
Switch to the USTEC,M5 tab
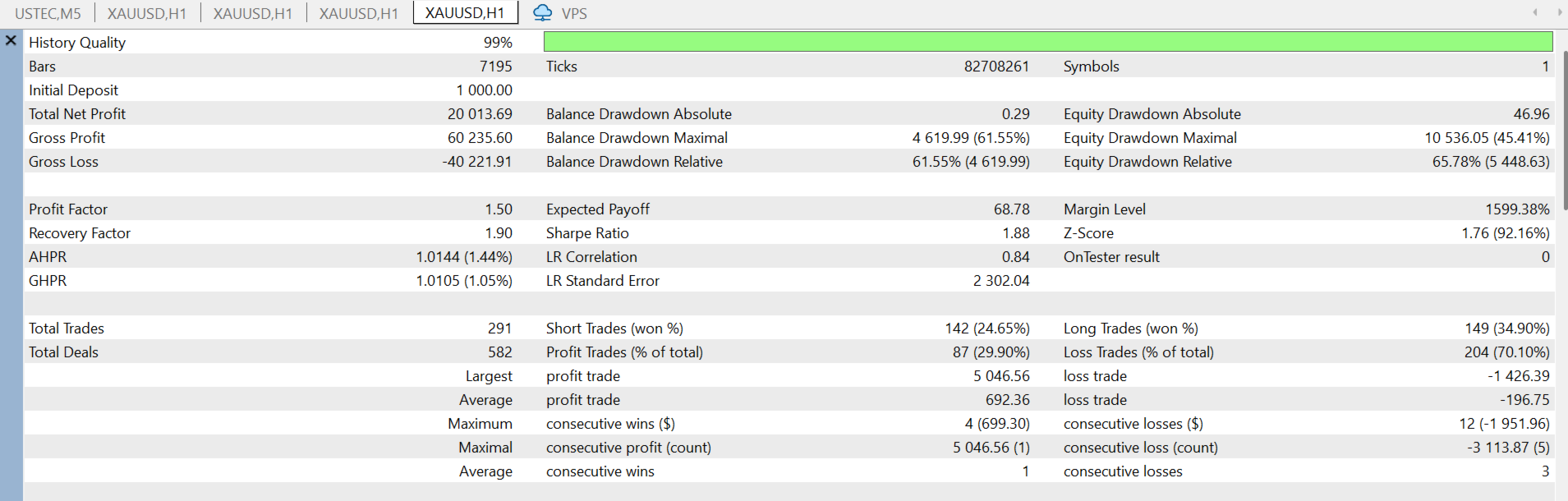tap(48, 13)
